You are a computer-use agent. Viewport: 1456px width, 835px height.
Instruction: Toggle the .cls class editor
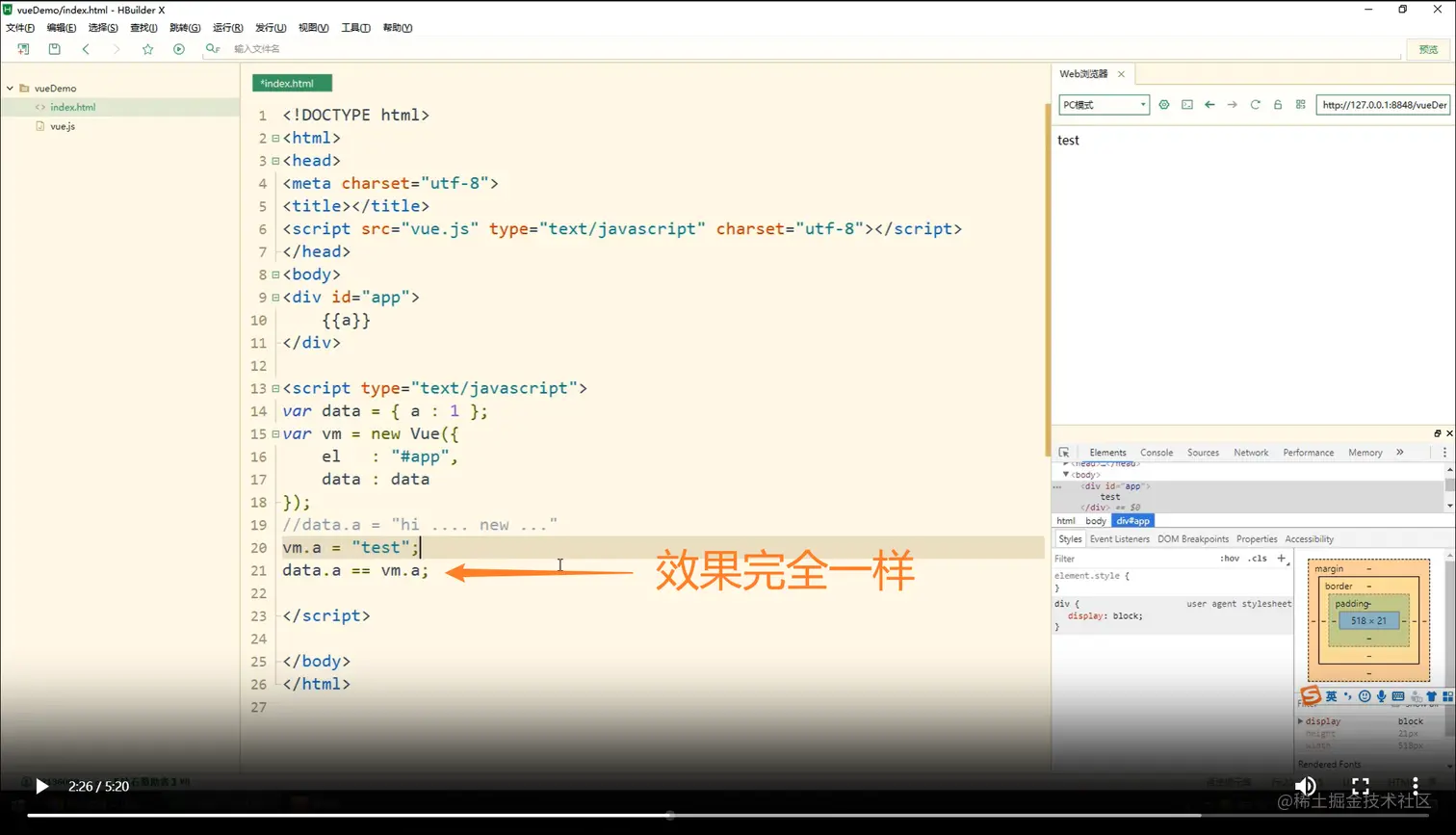click(x=1258, y=559)
